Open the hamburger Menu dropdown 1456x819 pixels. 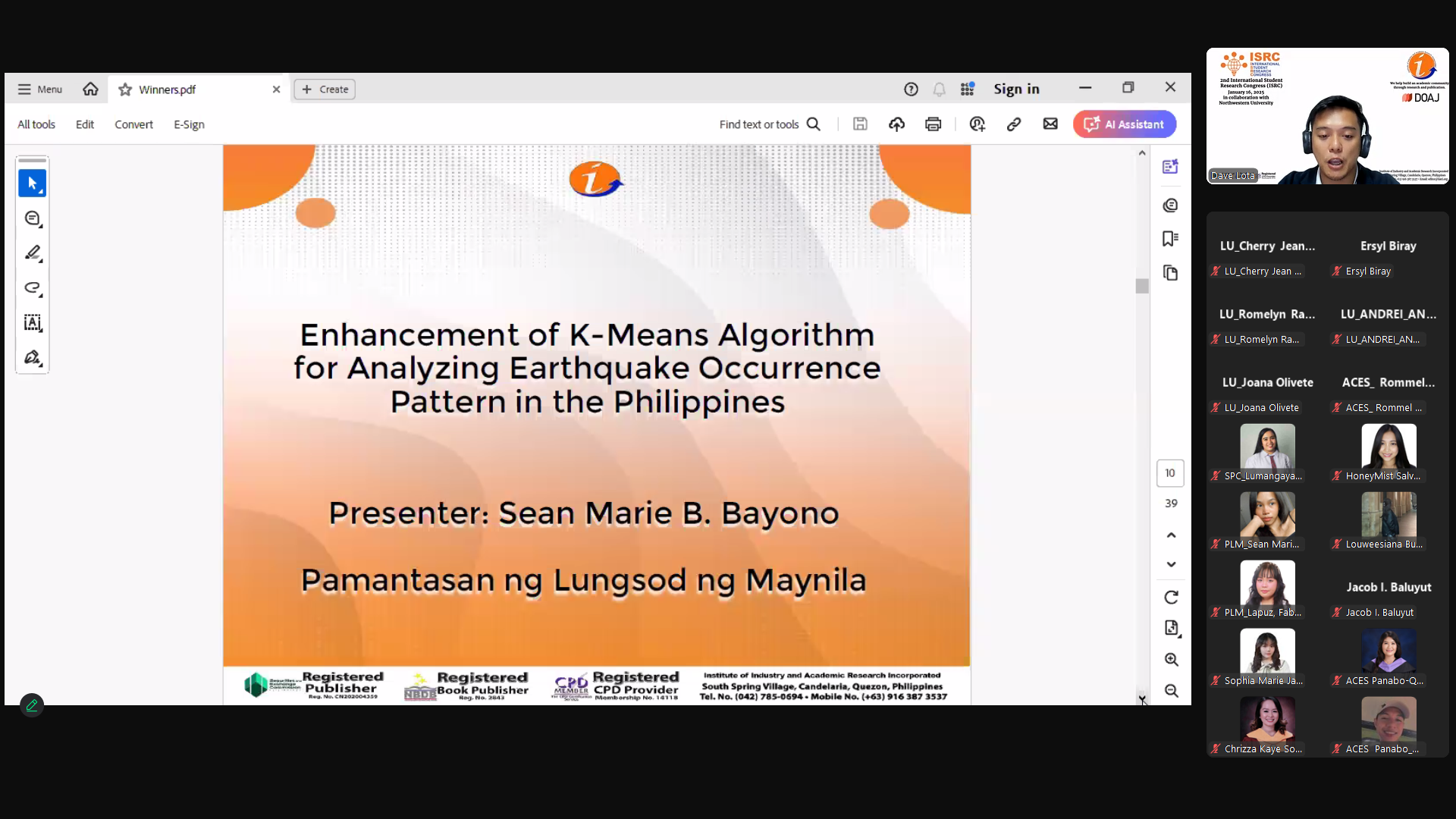tap(39, 89)
